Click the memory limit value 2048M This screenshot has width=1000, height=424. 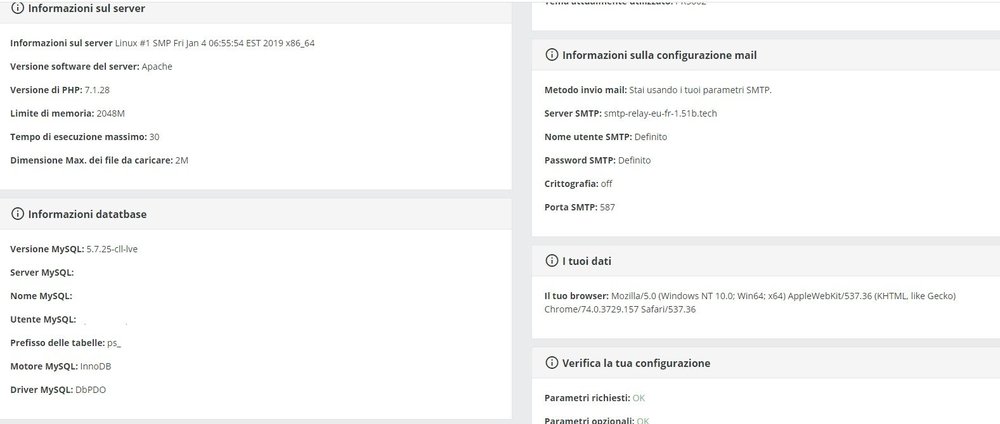coord(111,114)
